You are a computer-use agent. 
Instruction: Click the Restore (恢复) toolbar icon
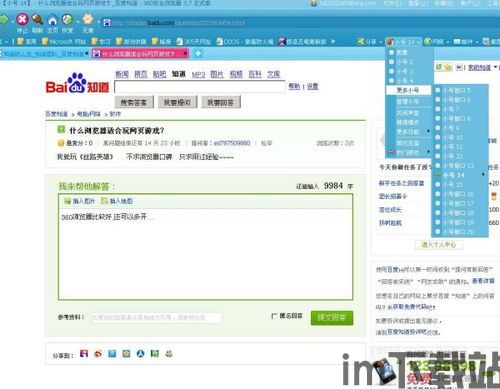click(68, 19)
